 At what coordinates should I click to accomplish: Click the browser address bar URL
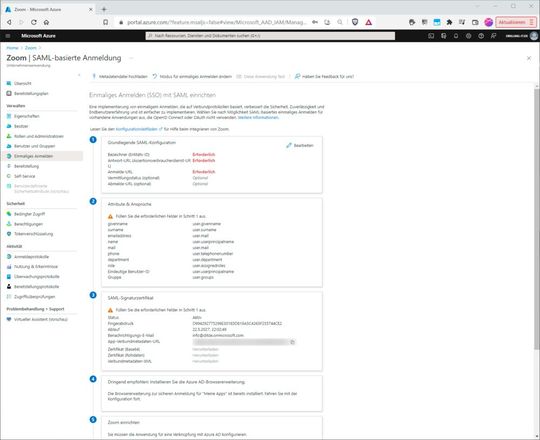click(217, 22)
